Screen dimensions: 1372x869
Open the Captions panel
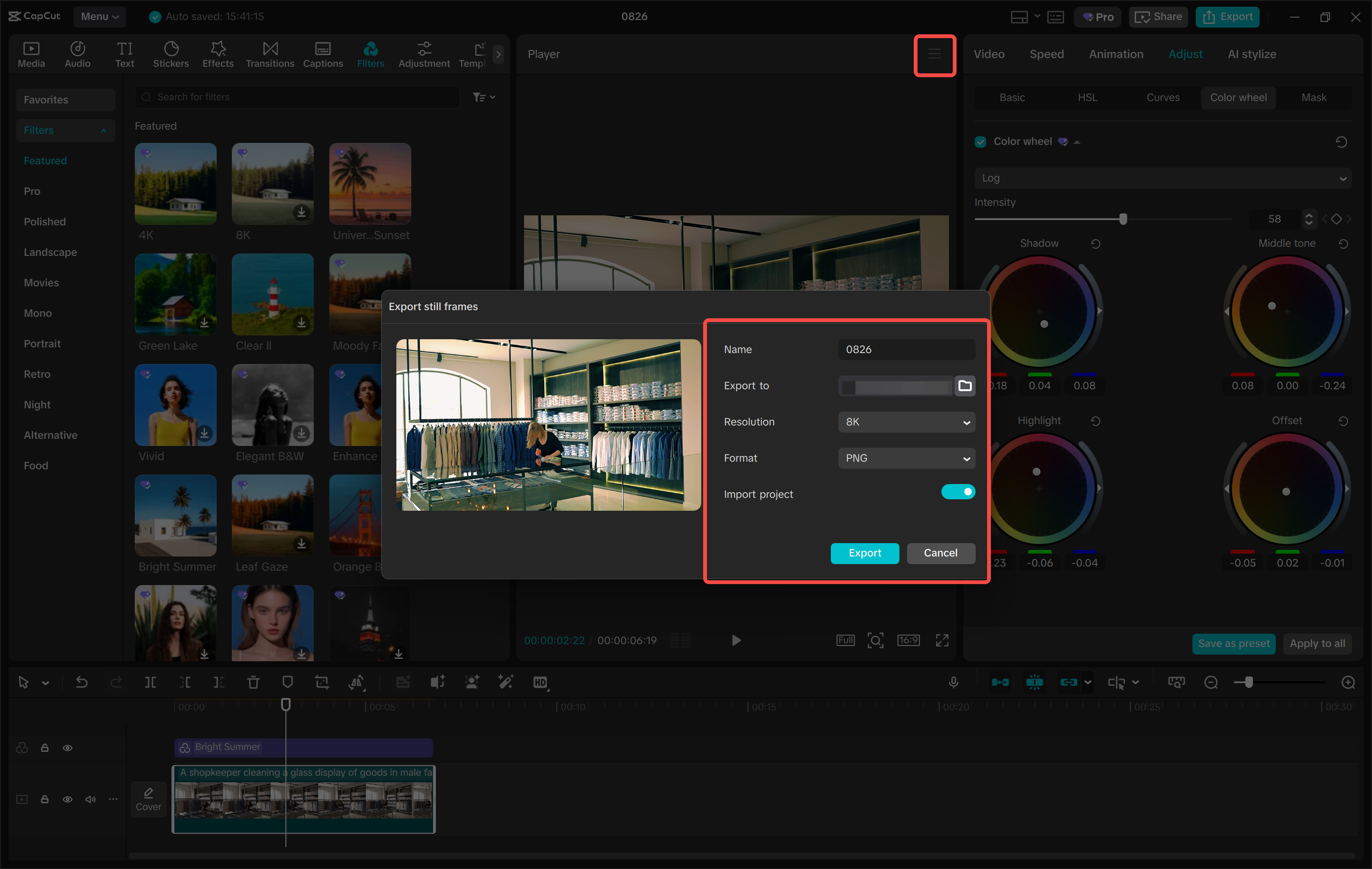323,54
